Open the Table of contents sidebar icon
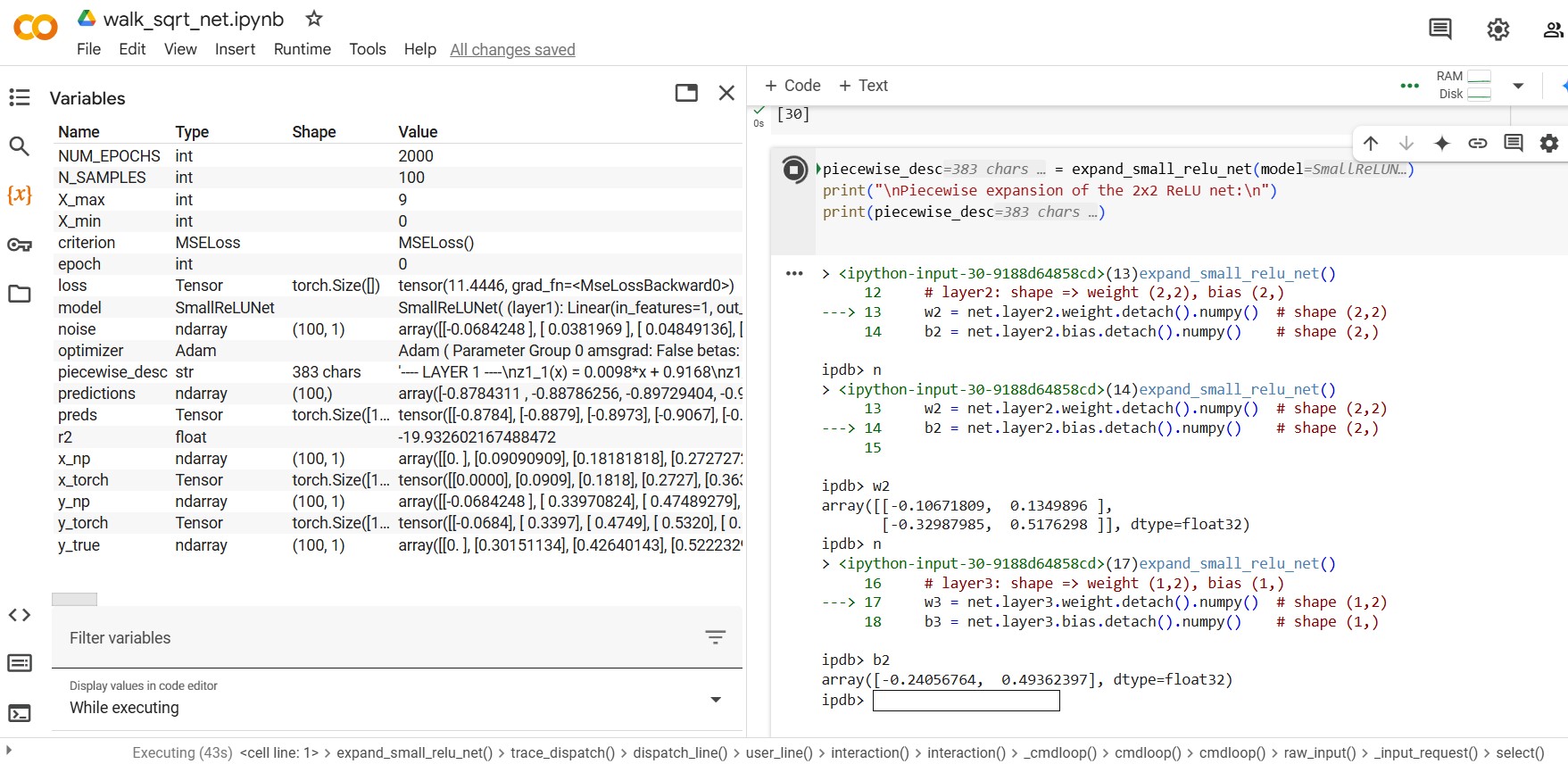The height and width of the screenshot is (764, 1568). (x=20, y=97)
